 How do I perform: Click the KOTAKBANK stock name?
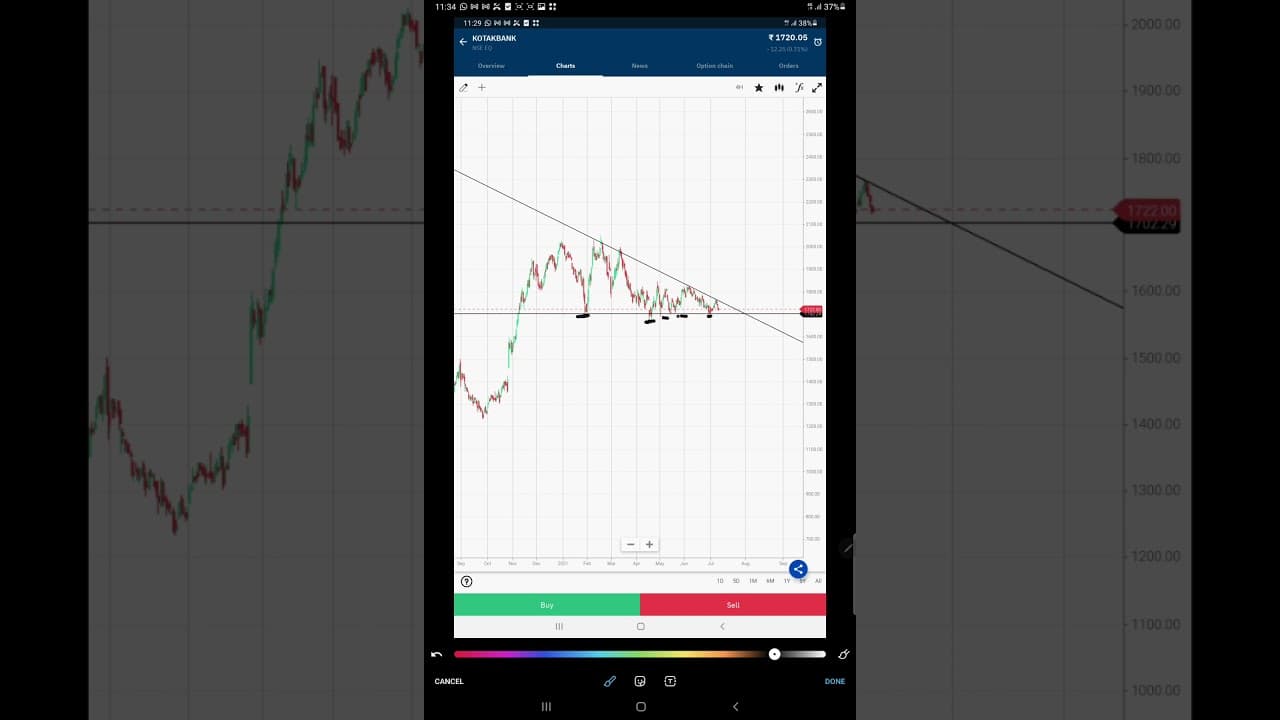click(494, 38)
